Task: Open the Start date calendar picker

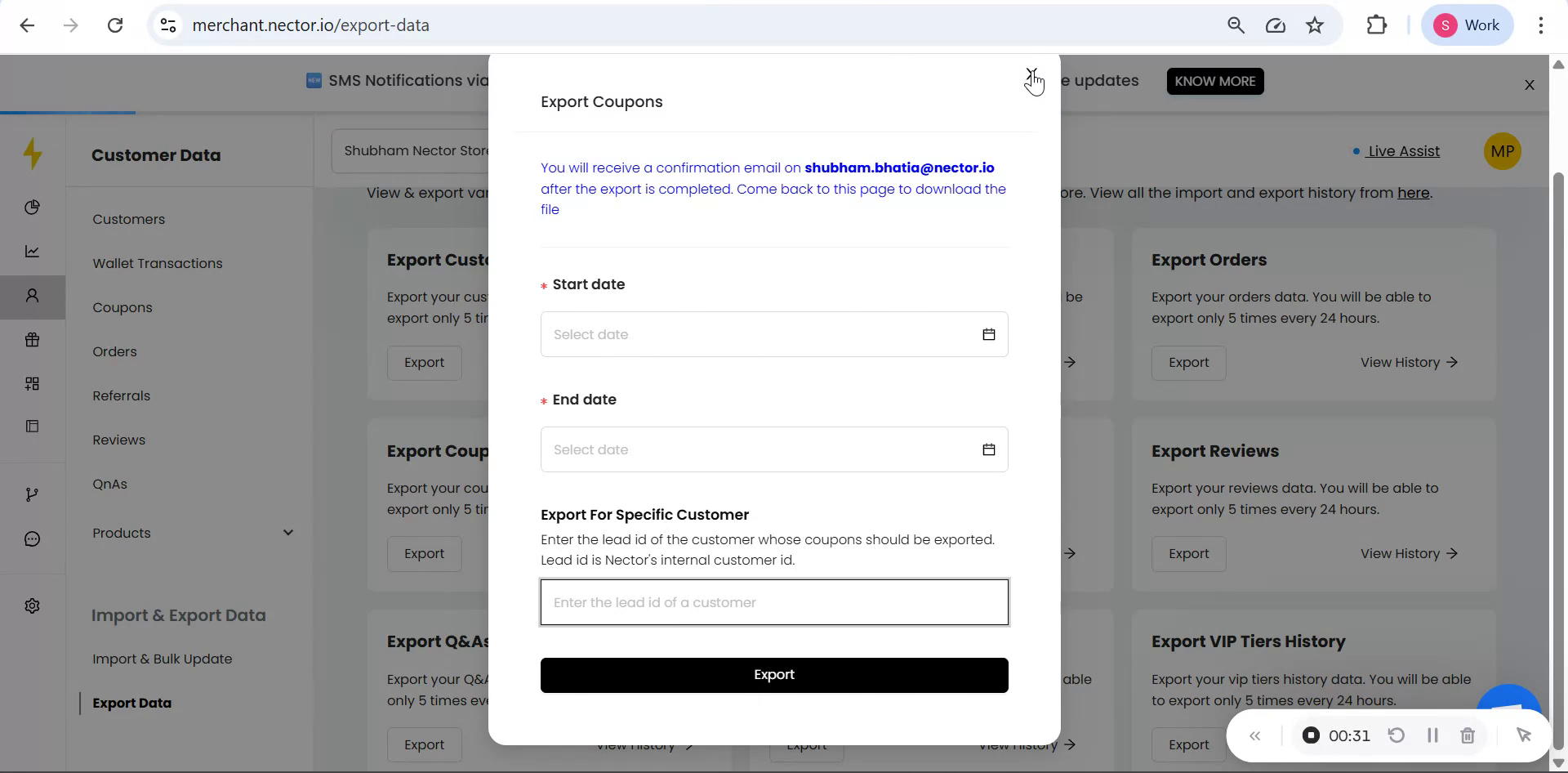Action: (x=989, y=334)
